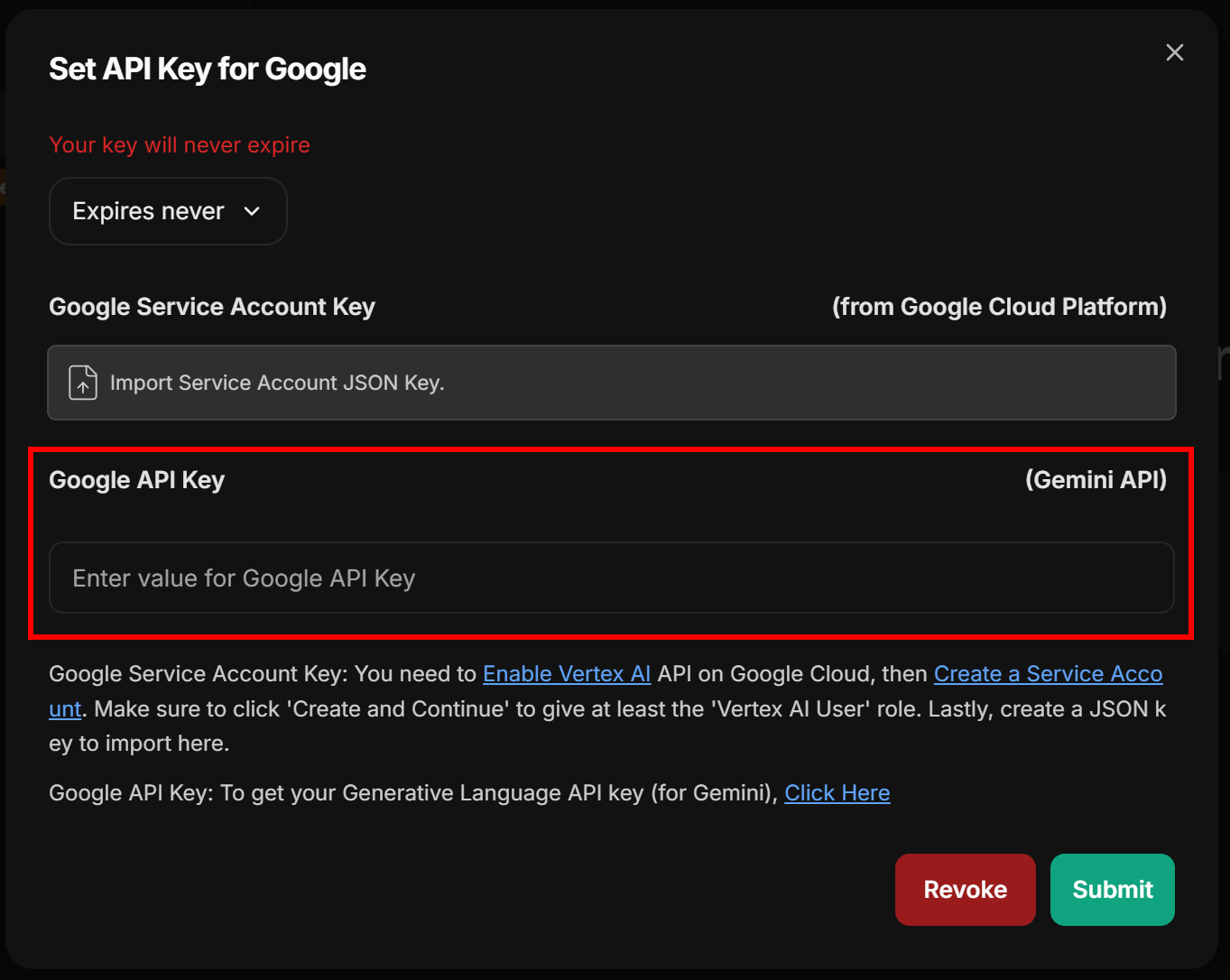This screenshot has height=980, width=1230.
Task: Click the Set API Key for Google title
Action: click(207, 68)
